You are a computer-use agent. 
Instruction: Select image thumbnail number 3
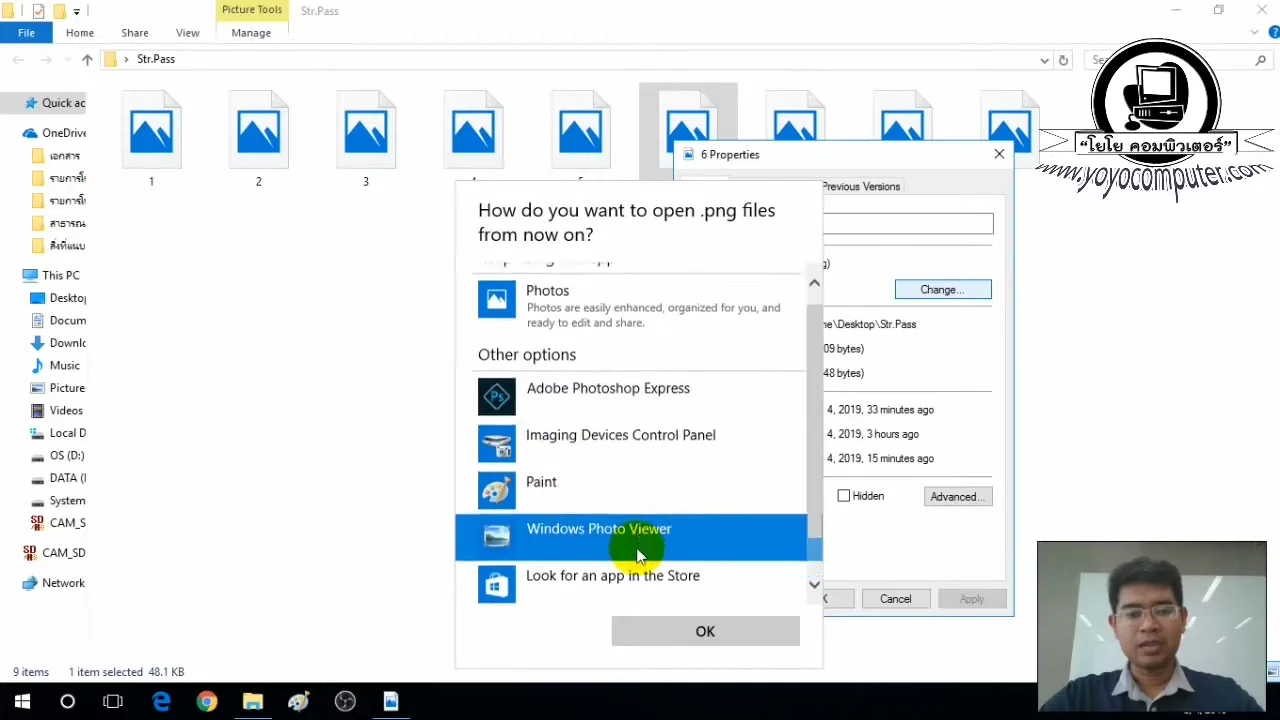coord(365,130)
